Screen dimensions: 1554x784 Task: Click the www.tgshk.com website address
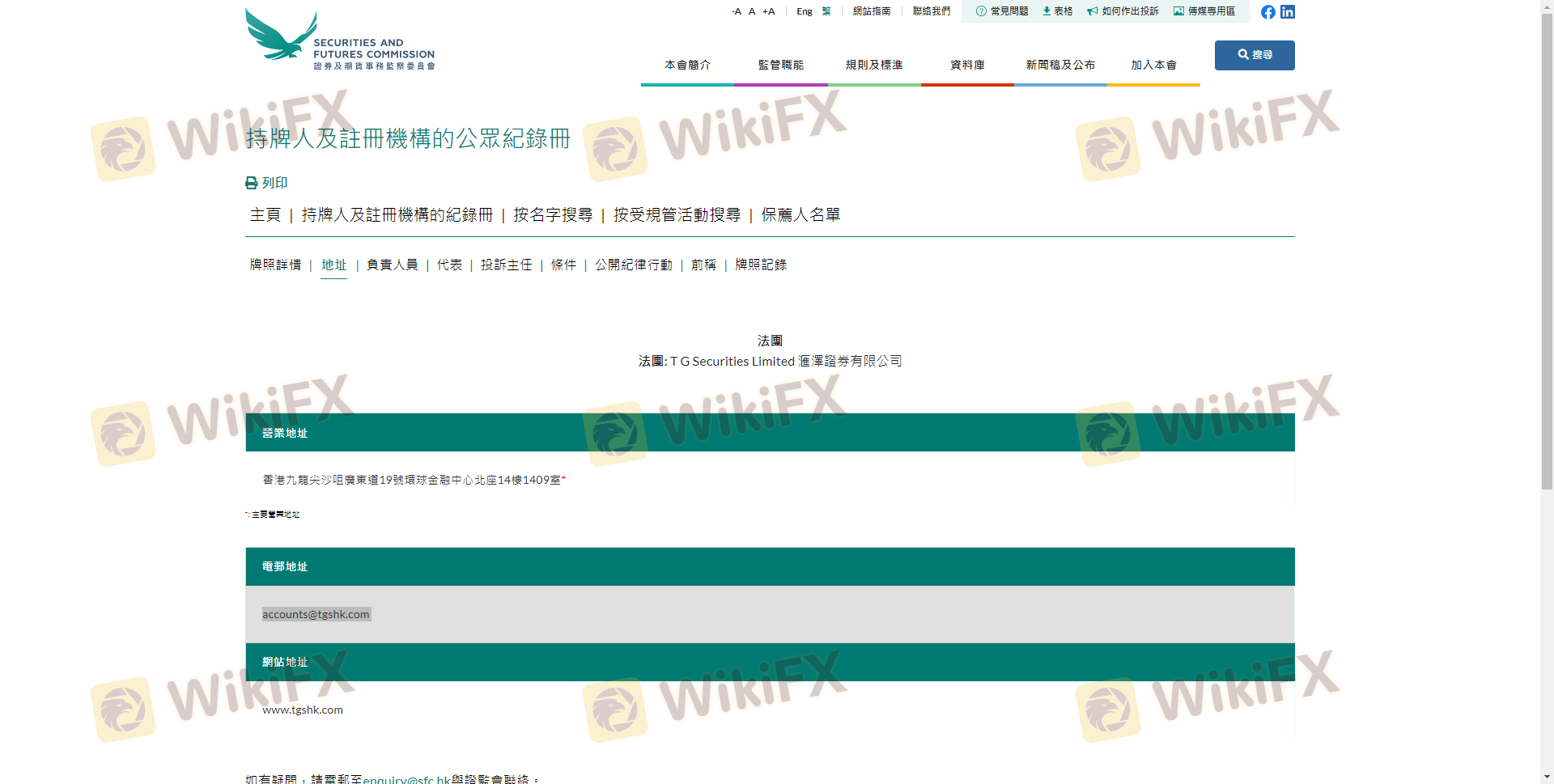[303, 710]
